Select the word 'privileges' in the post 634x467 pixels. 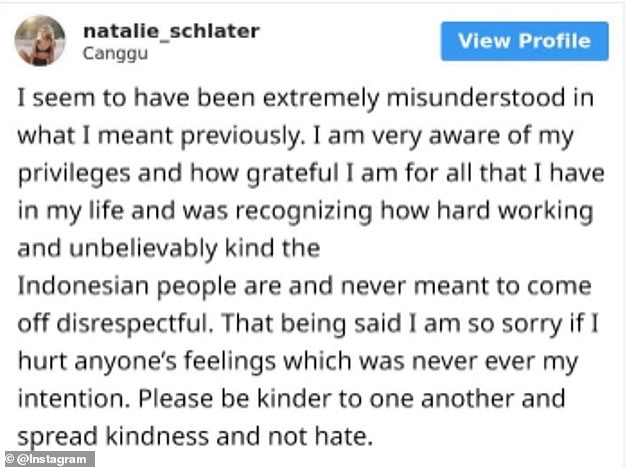point(74,174)
